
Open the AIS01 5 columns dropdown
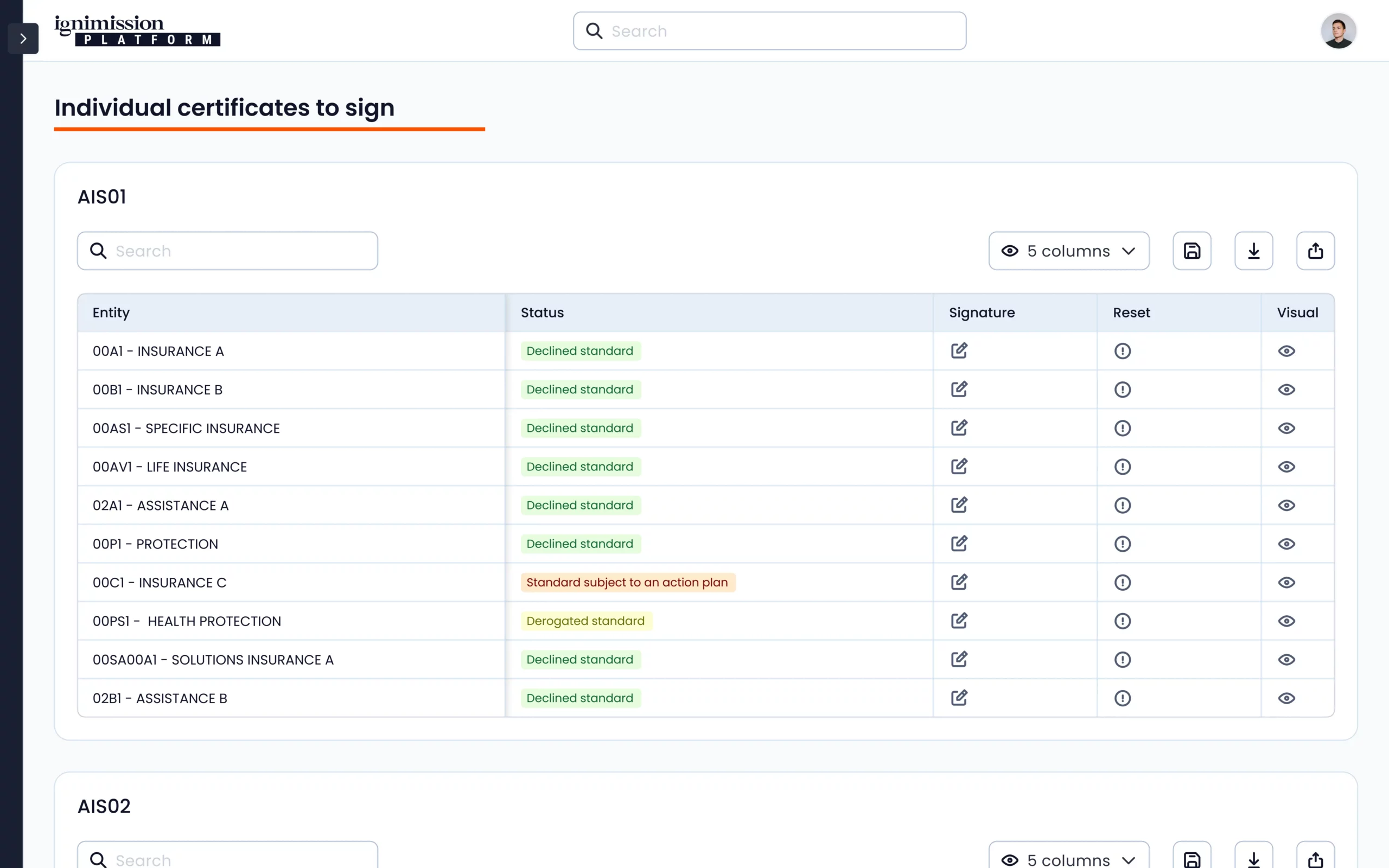pyautogui.click(x=1069, y=251)
